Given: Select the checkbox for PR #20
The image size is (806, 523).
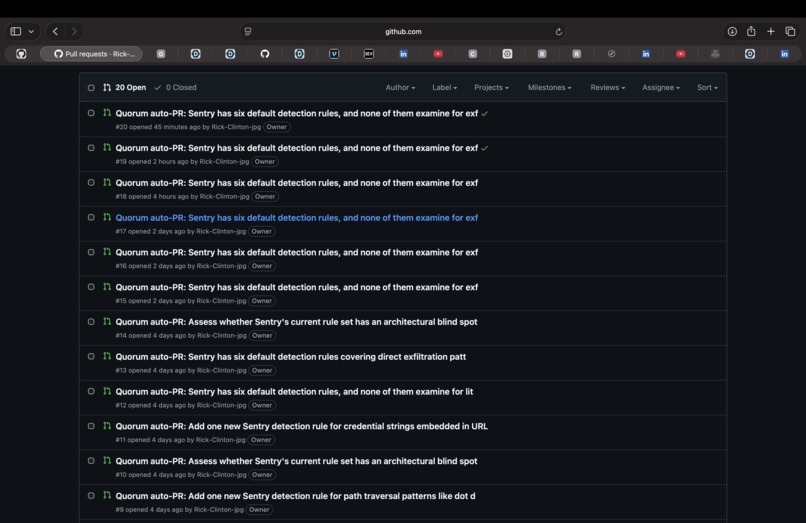Looking at the screenshot, I should pos(91,113).
